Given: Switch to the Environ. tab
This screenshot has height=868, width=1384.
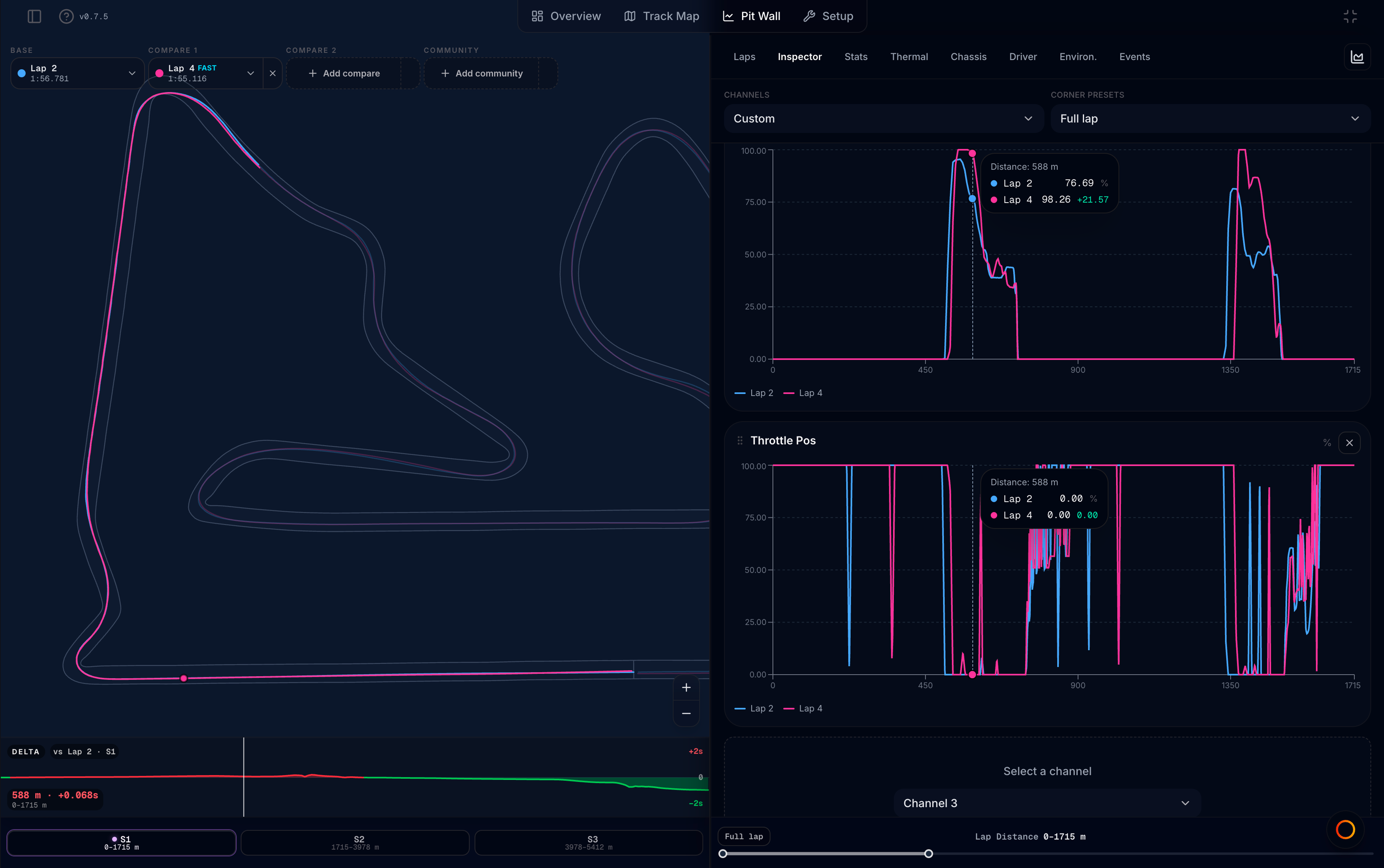Looking at the screenshot, I should (1078, 57).
